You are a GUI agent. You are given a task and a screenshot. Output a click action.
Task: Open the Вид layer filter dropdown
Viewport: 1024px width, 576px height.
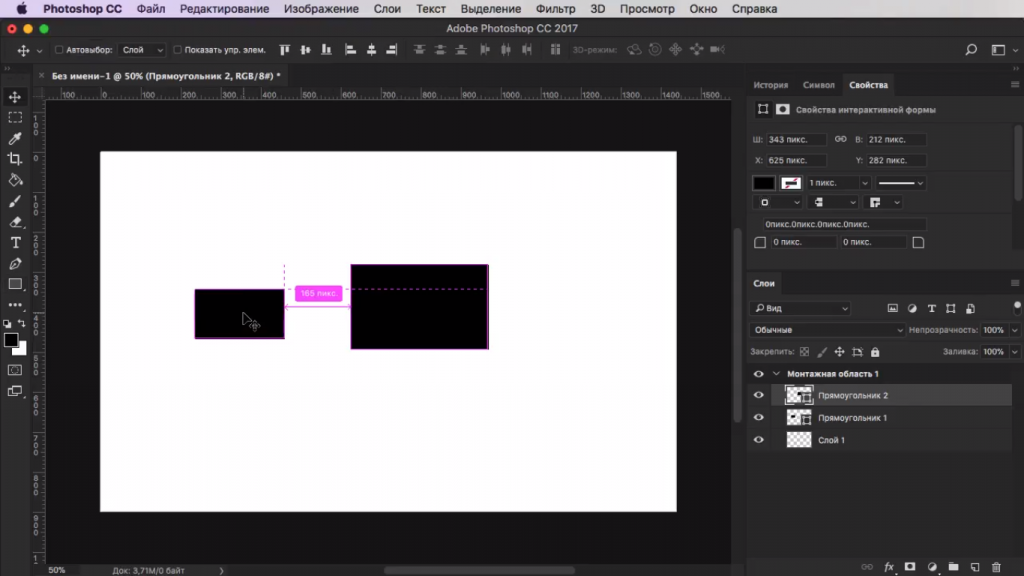[x=801, y=308]
